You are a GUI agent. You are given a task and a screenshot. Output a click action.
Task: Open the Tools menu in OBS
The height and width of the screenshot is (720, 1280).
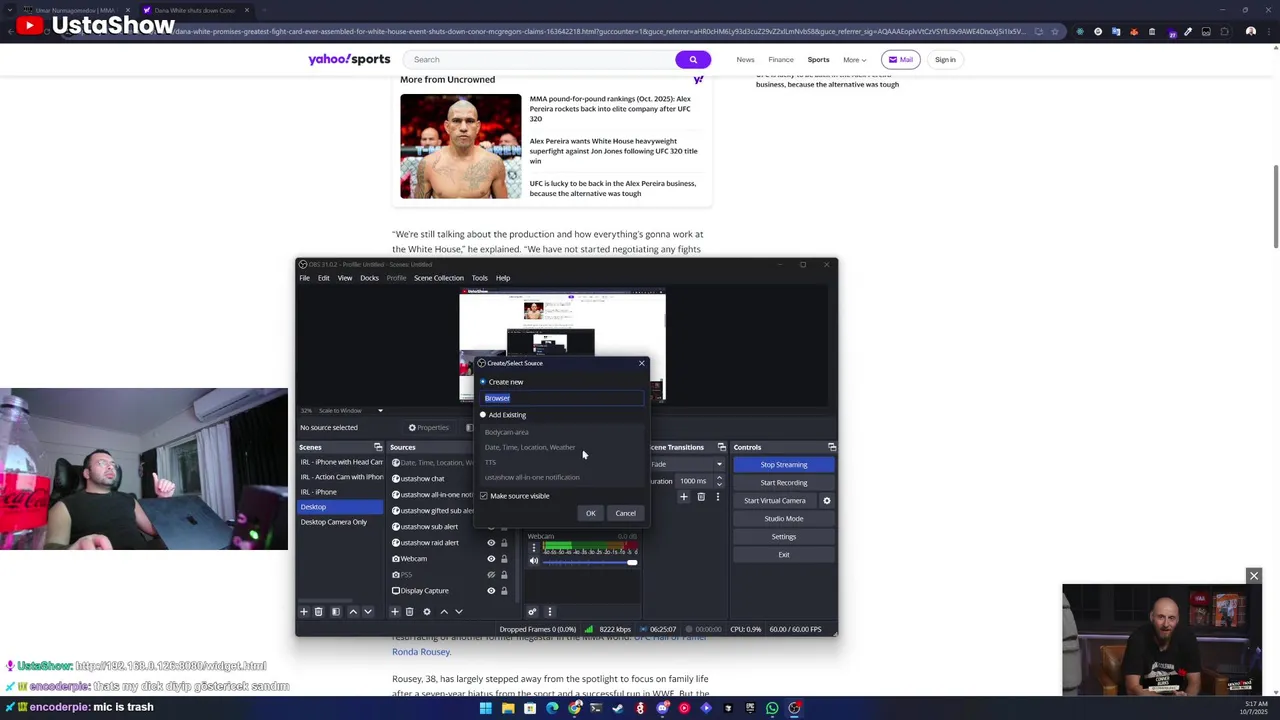(x=480, y=278)
